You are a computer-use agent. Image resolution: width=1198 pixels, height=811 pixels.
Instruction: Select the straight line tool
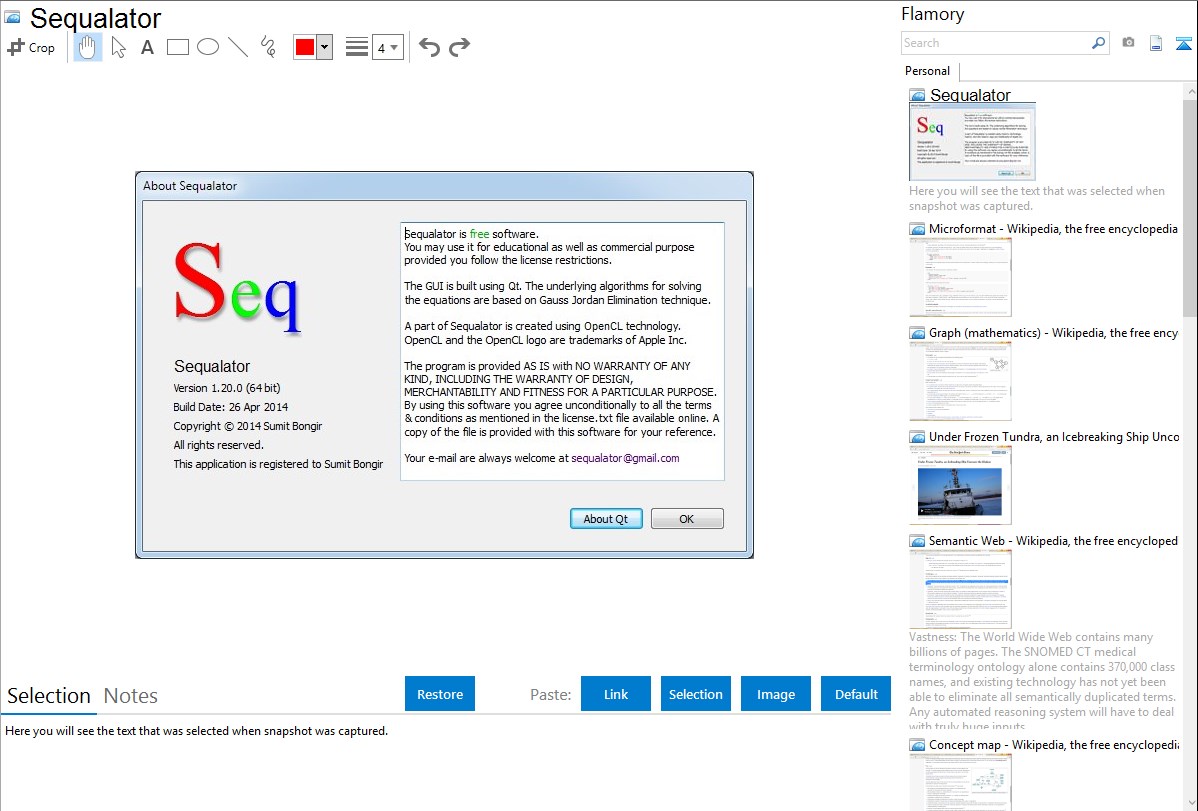[238, 47]
